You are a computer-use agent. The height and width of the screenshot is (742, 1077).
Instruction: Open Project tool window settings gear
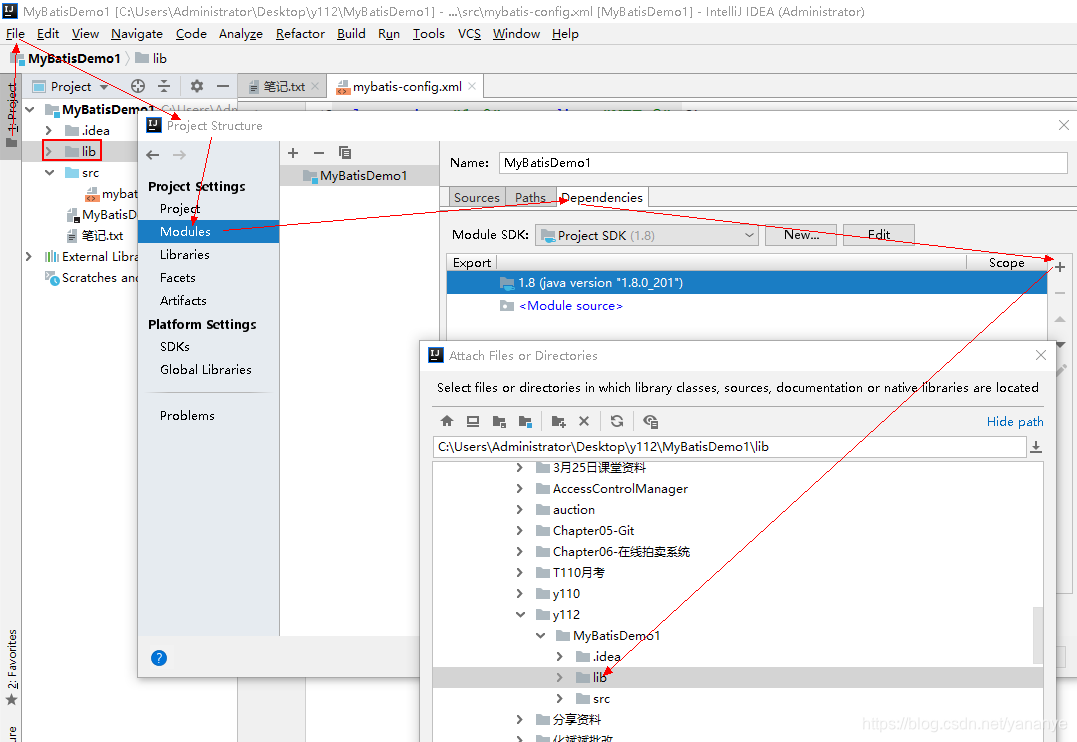pyautogui.click(x=197, y=86)
